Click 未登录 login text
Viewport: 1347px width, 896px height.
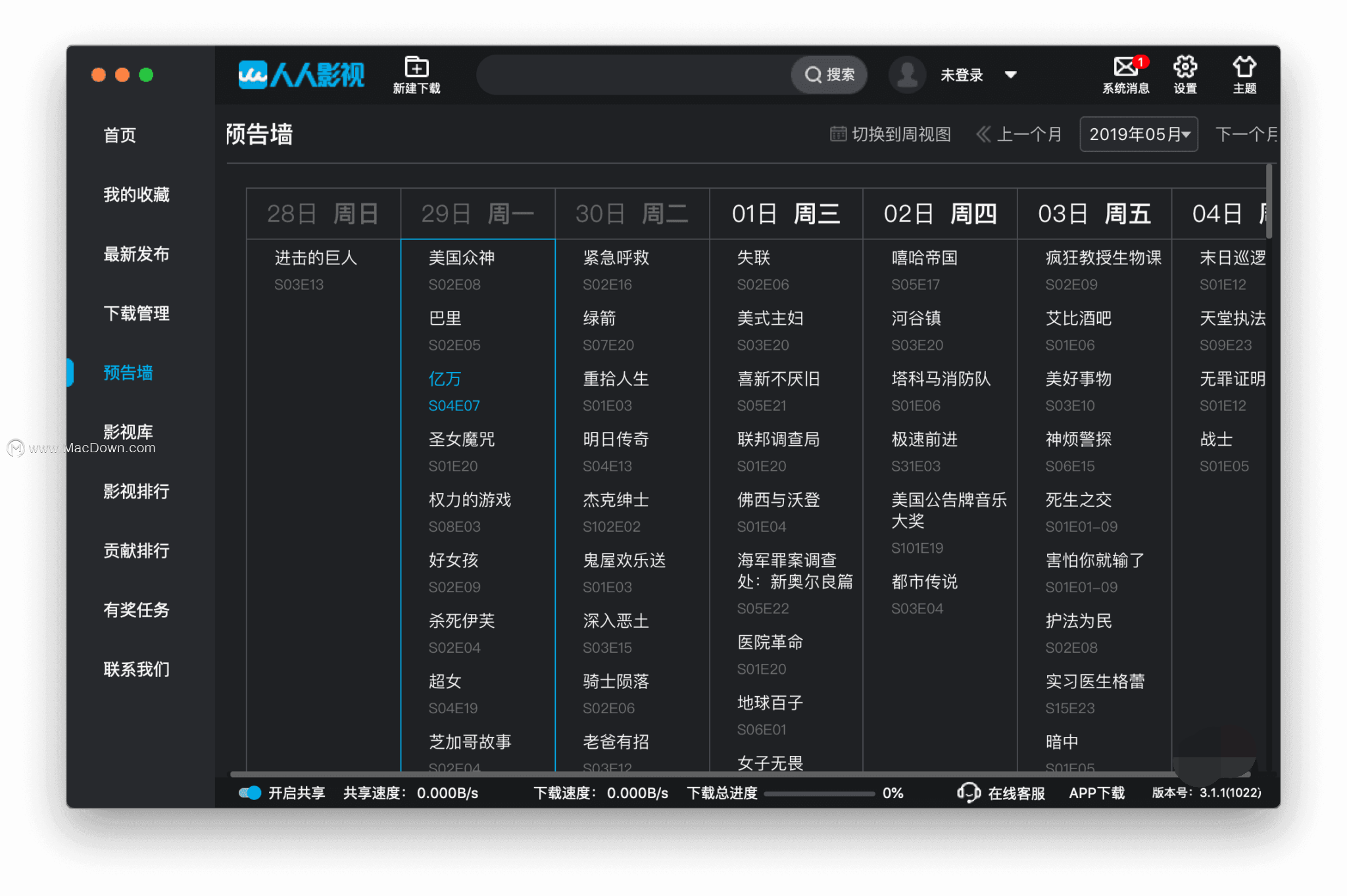tap(962, 75)
